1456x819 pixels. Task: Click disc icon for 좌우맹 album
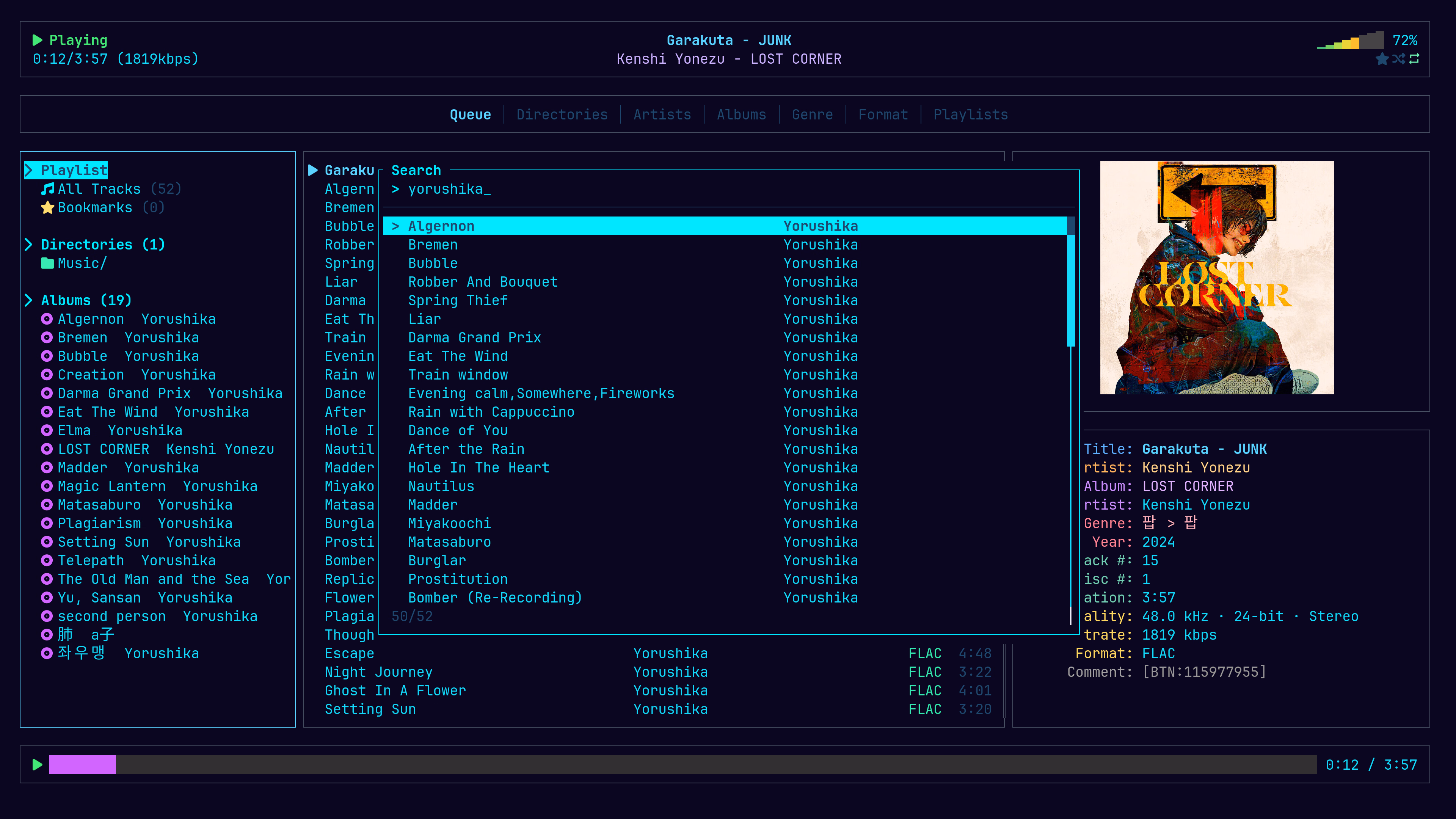coord(47,653)
